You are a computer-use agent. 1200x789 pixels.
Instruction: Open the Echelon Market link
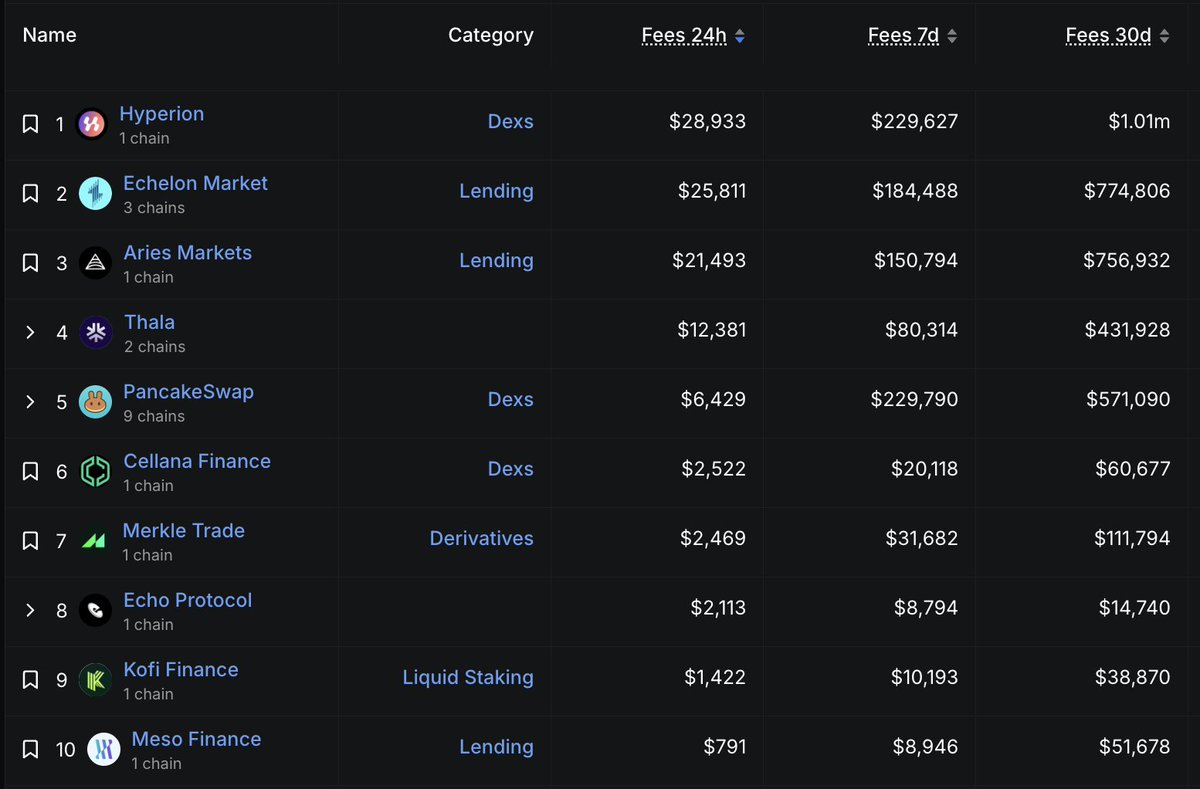tap(196, 183)
